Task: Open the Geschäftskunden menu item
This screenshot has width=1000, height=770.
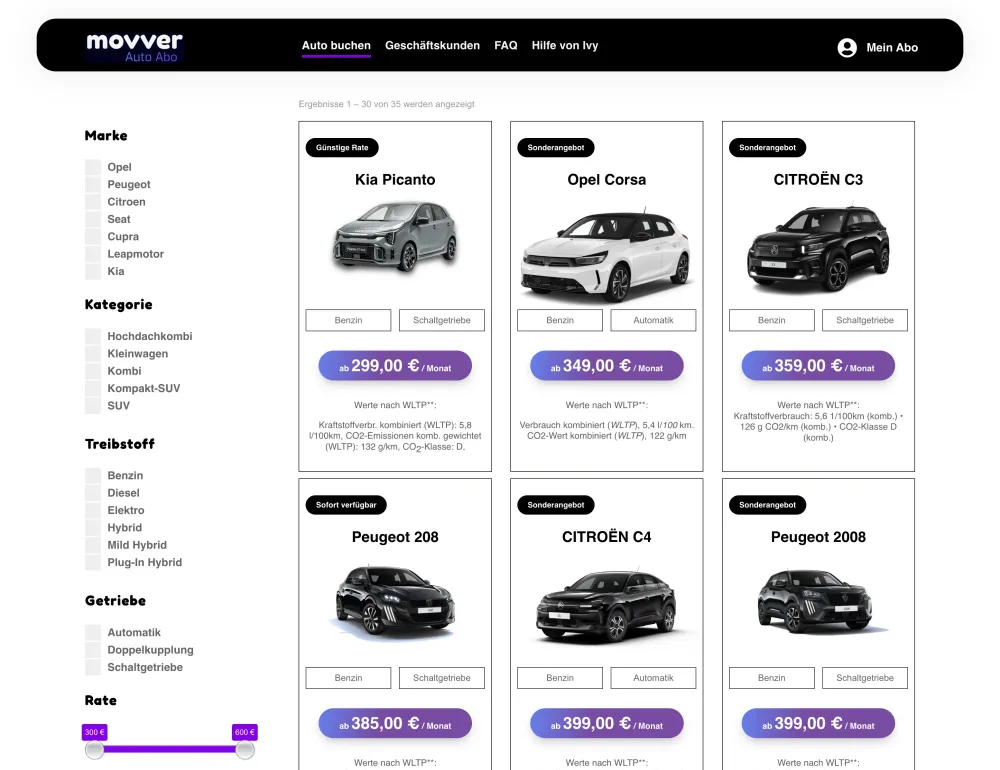Action: tap(432, 46)
